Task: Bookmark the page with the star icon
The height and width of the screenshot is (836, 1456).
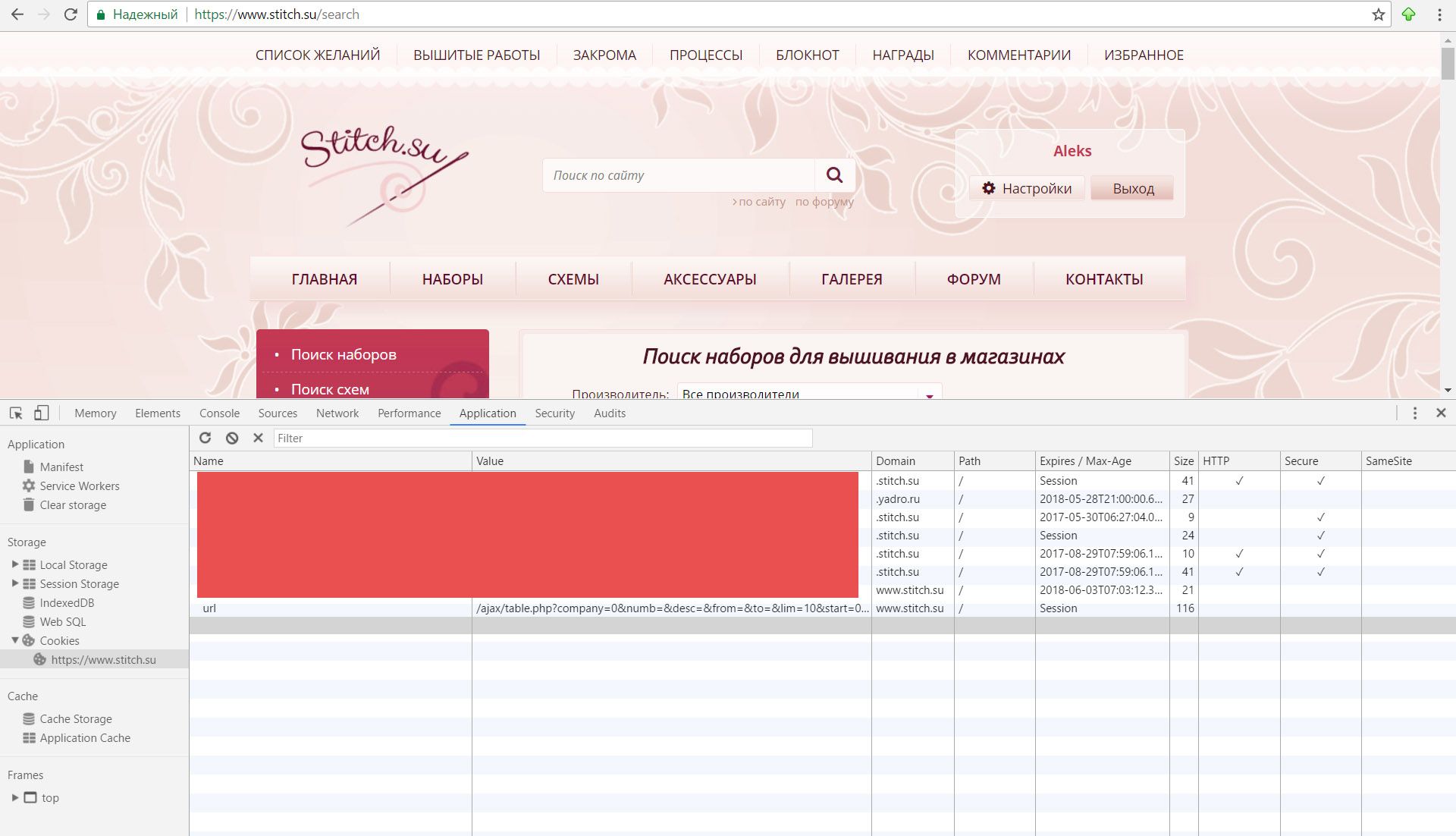Action: (1378, 14)
